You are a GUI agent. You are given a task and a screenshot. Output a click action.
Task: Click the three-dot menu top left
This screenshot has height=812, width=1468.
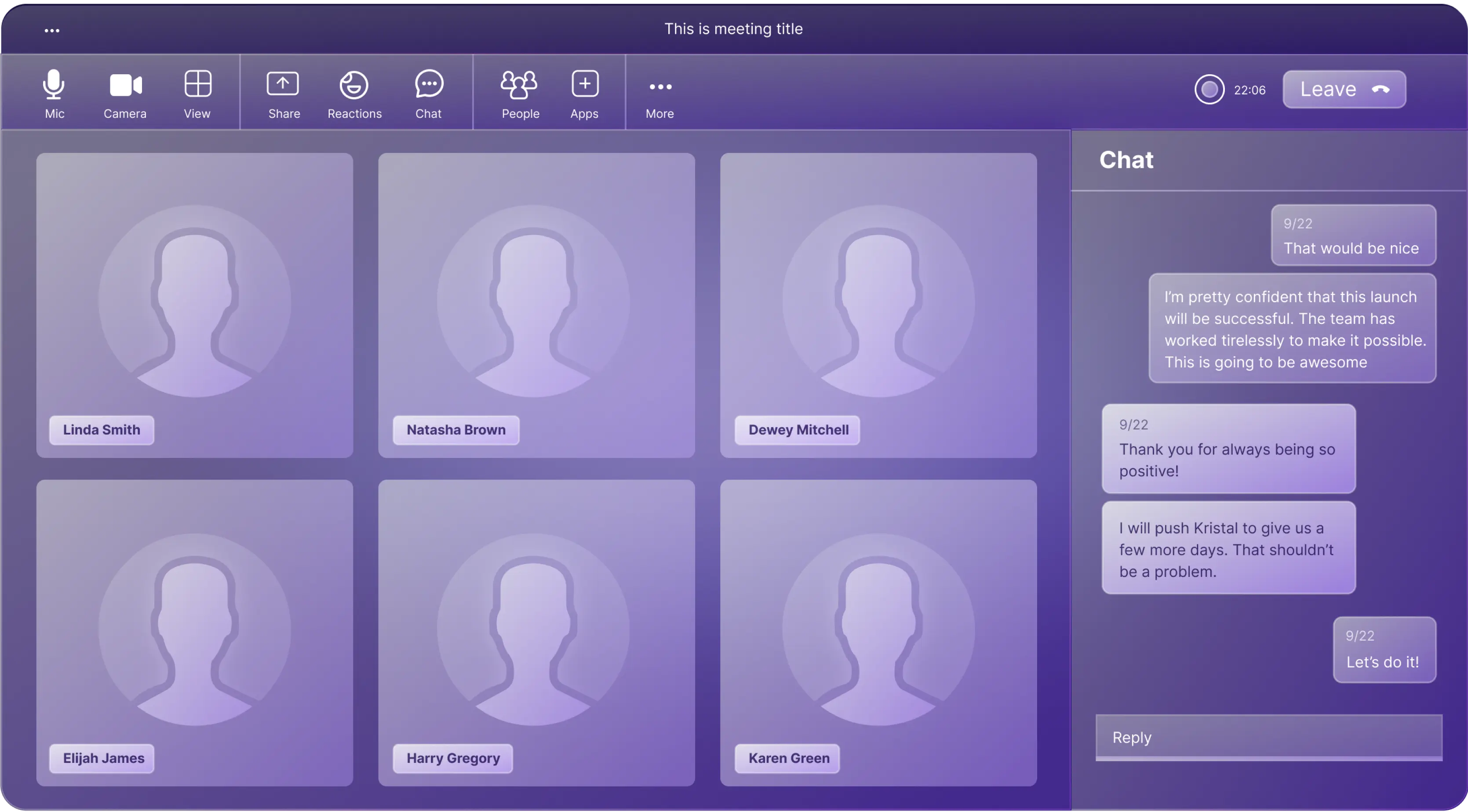coord(51,29)
